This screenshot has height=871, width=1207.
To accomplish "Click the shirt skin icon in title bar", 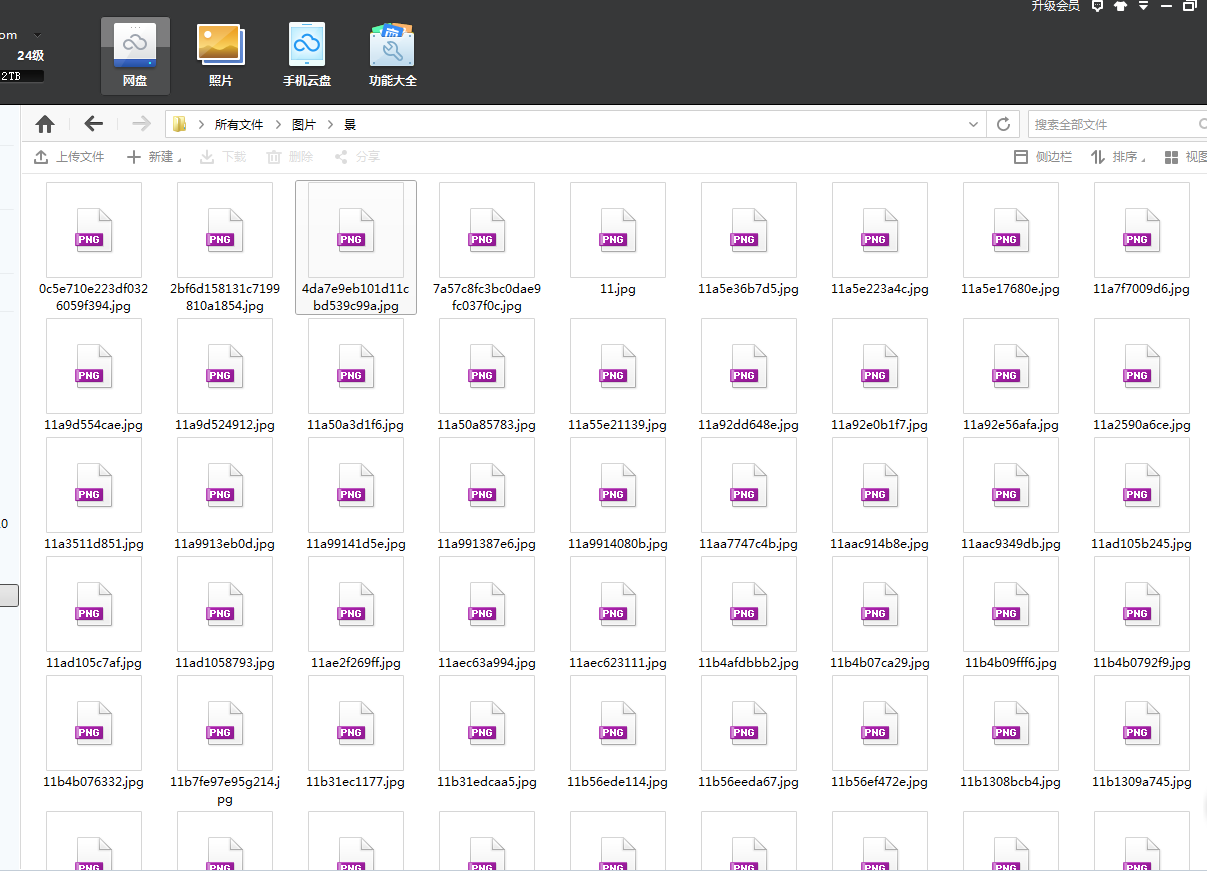I will 1120,6.
